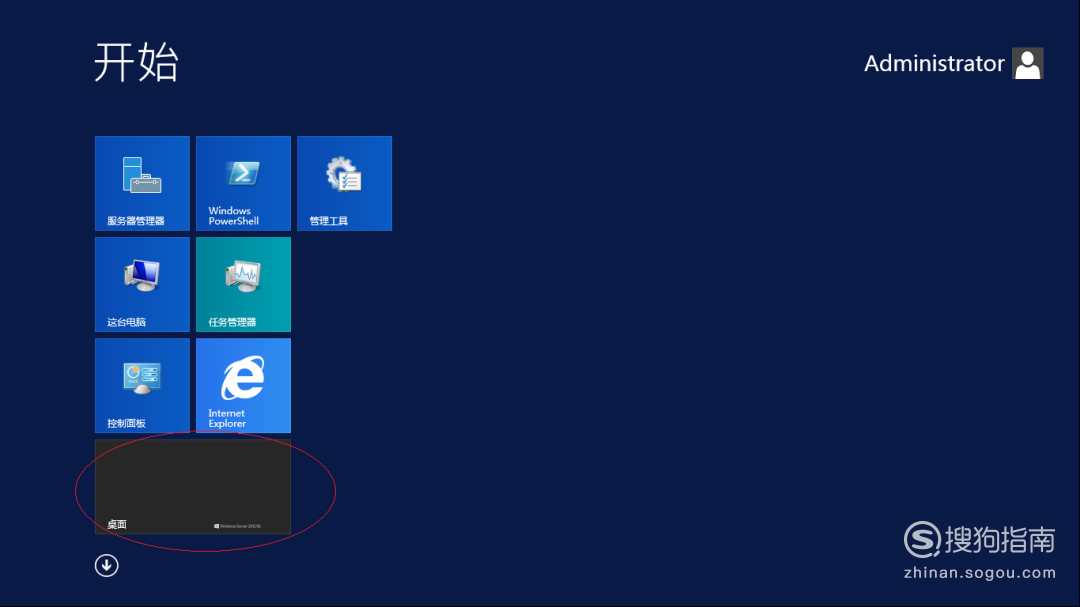This screenshot has height=607, width=1080.
Task: Open the 桌面 desktop tile
Action: pos(193,486)
